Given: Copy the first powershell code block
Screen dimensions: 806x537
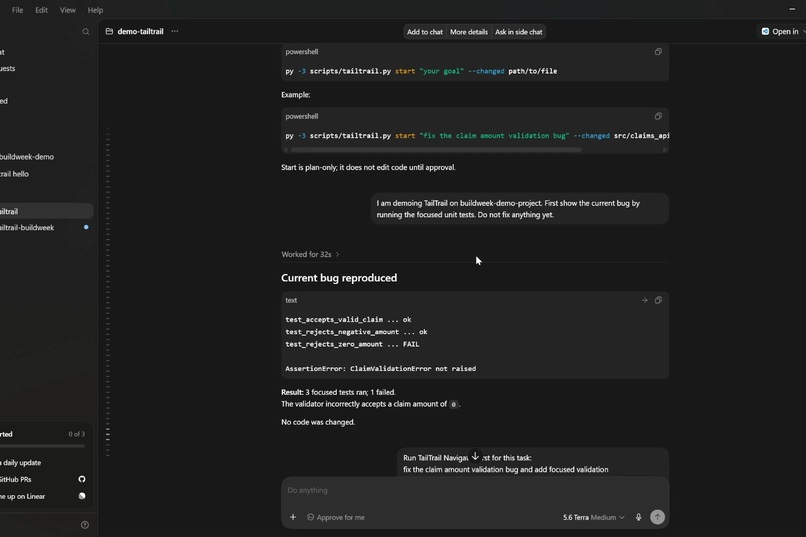Looking at the screenshot, I should (658, 52).
